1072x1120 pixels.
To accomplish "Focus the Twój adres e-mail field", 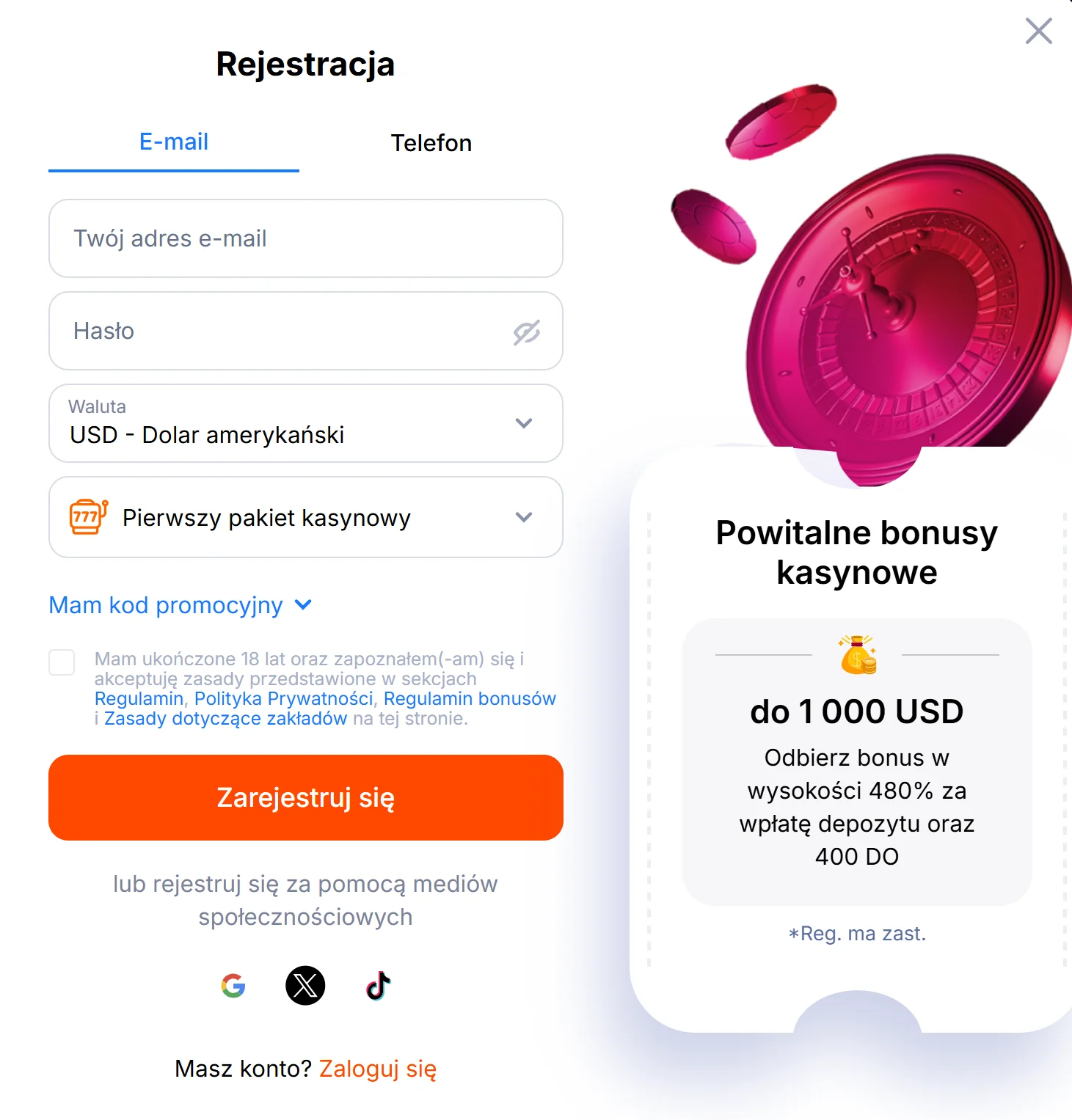I will (306, 238).
